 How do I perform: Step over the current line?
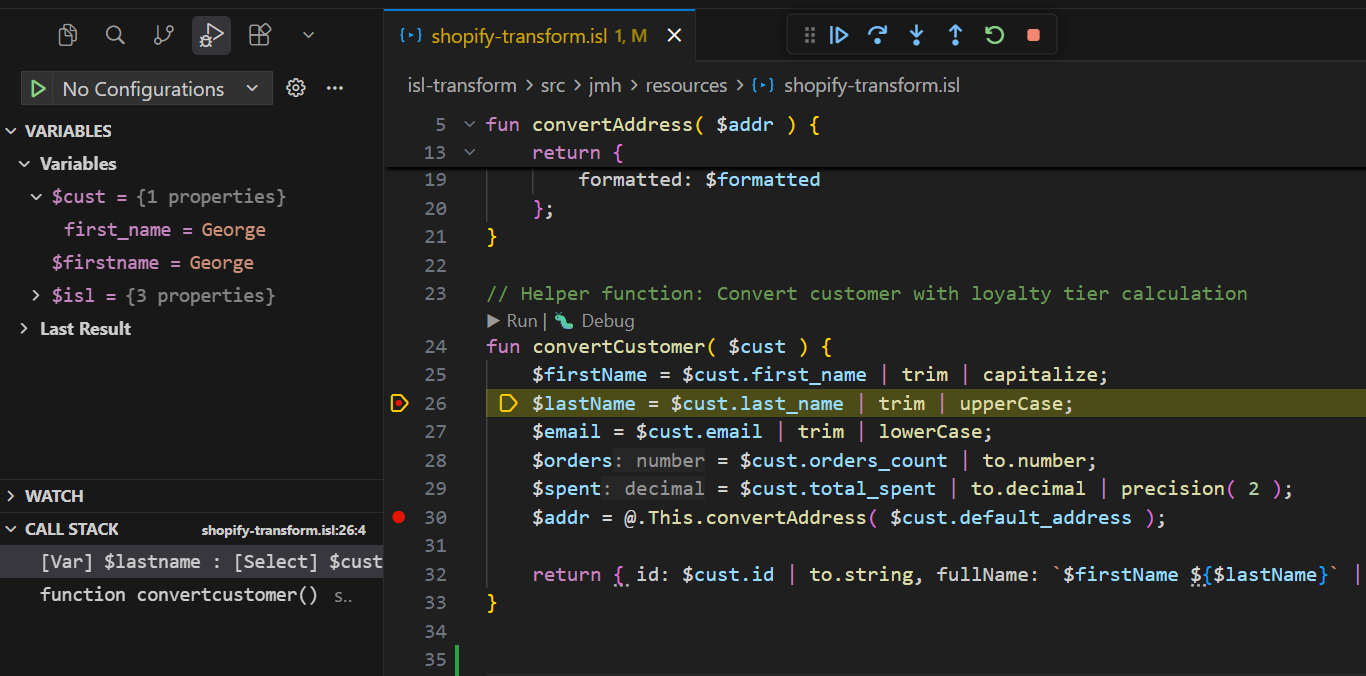pos(878,34)
